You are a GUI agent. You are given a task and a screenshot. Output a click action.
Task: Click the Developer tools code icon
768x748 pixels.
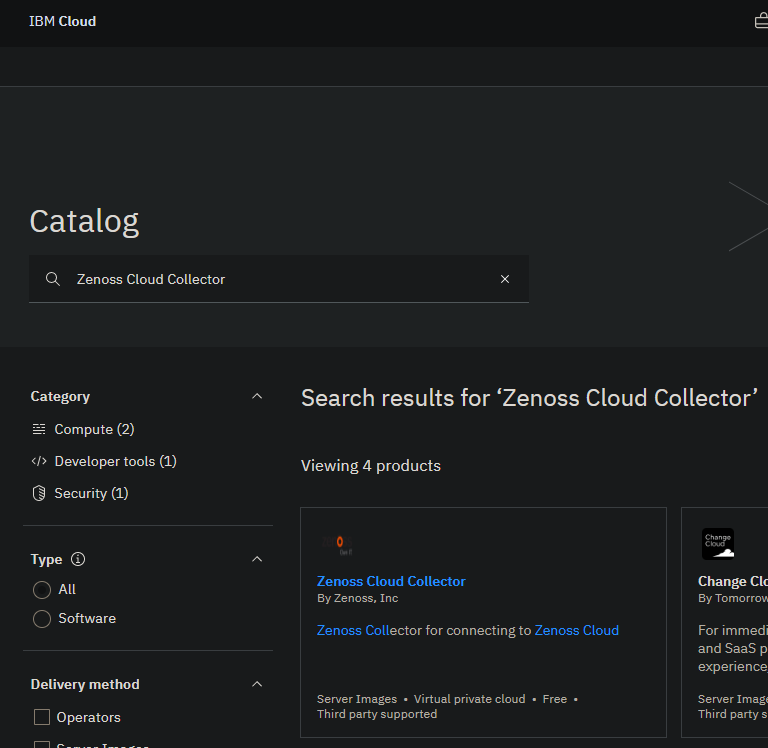[39, 461]
